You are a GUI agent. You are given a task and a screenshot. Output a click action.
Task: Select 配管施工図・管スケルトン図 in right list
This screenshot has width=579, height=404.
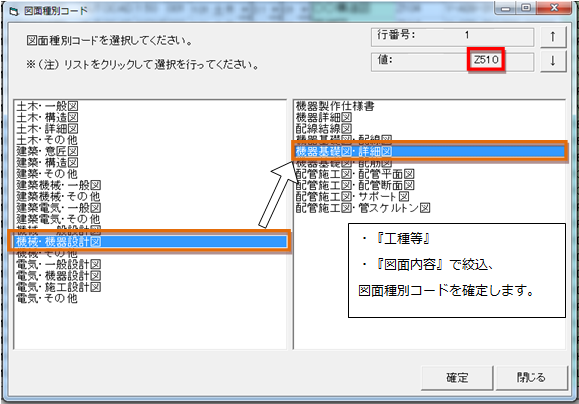pos(363,208)
